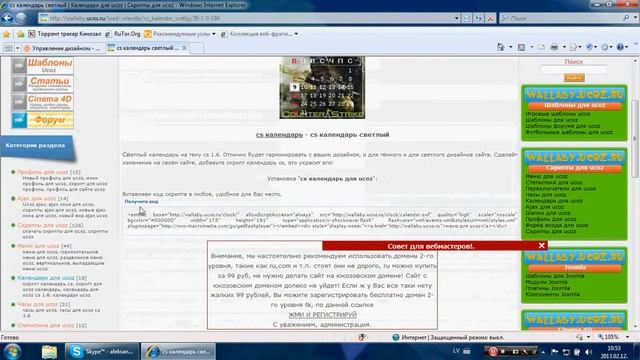The width and height of the screenshot is (640, 360).
Task: Open Аjax для ucoz category link
Action: (36, 198)
